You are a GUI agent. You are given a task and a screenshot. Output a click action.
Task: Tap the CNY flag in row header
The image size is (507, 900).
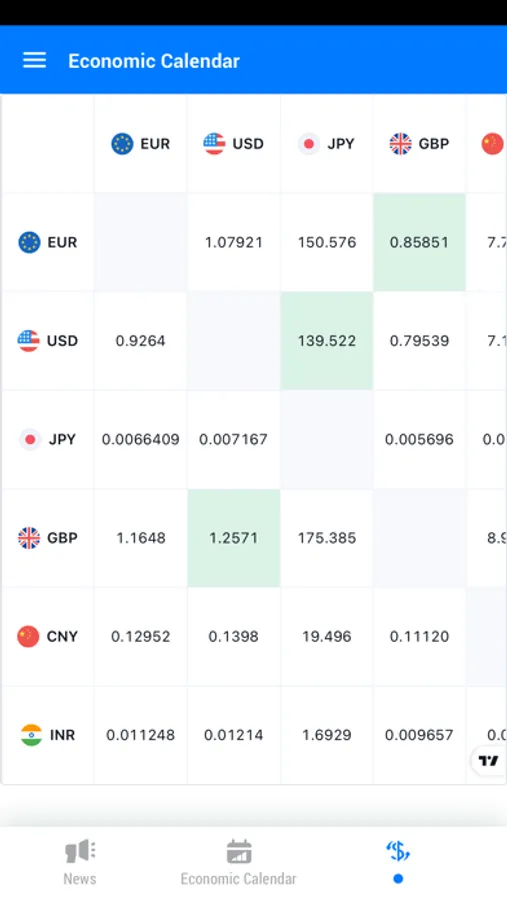[28, 636]
